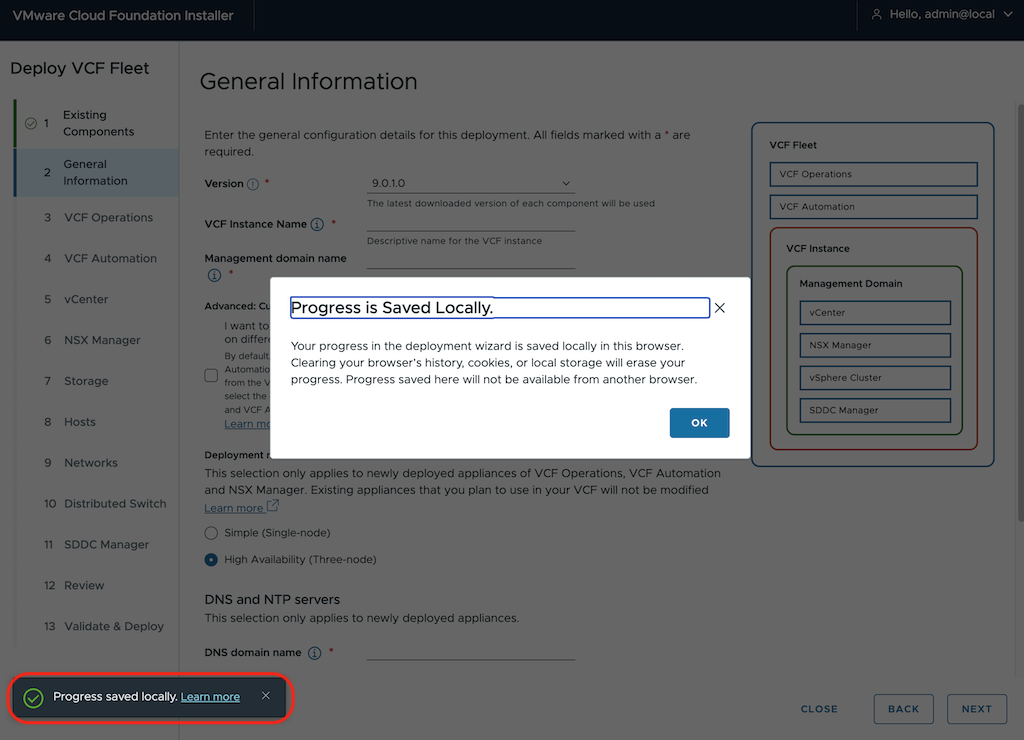Viewport: 1024px width, 740px height.
Task: Open the Version 9.0.1.0 dropdown
Action: [x=470, y=184]
